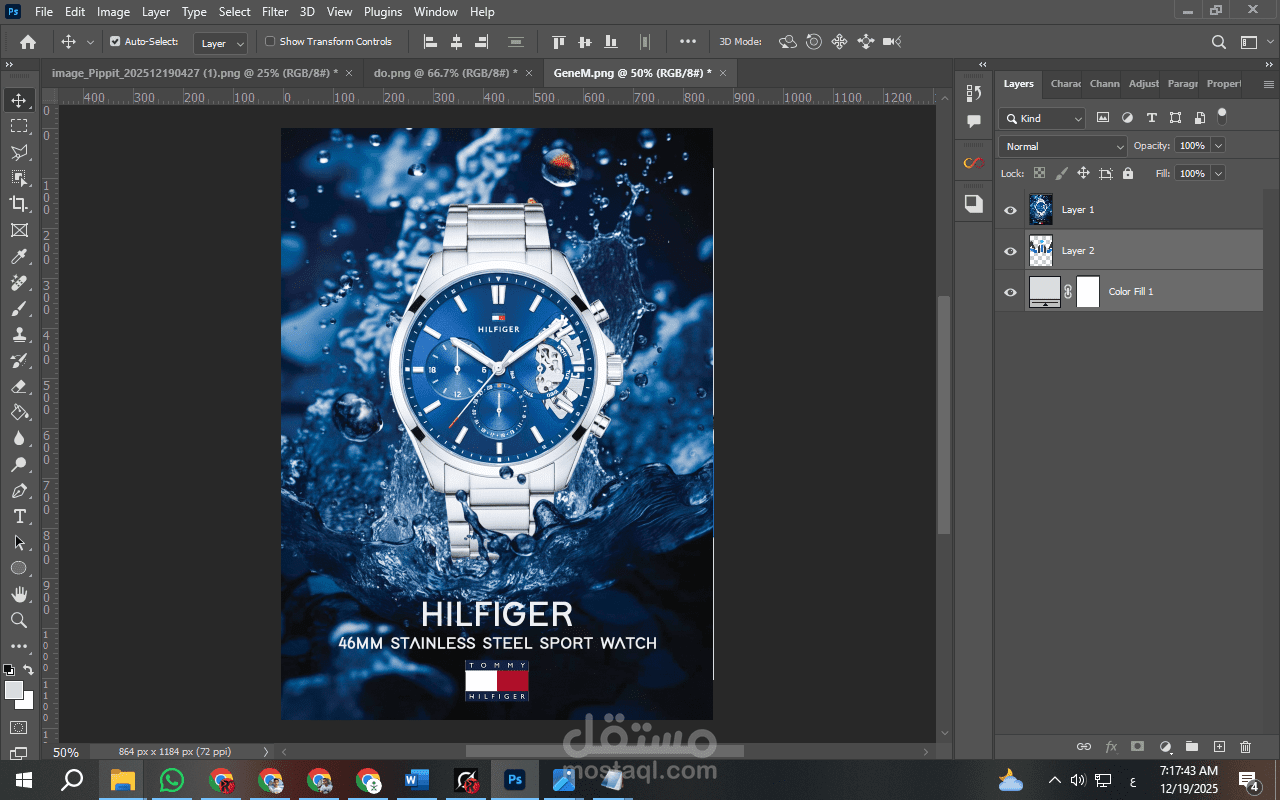Viewport: 1280px width, 800px height.
Task: Select the Paint Bucket tool
Action: [x=19, y=413]
